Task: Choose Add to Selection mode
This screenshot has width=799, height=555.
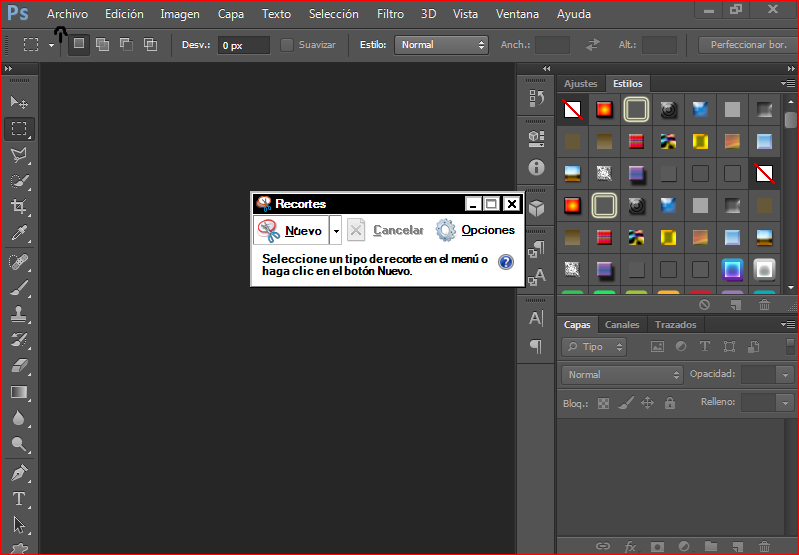Action: click(102, 44)
